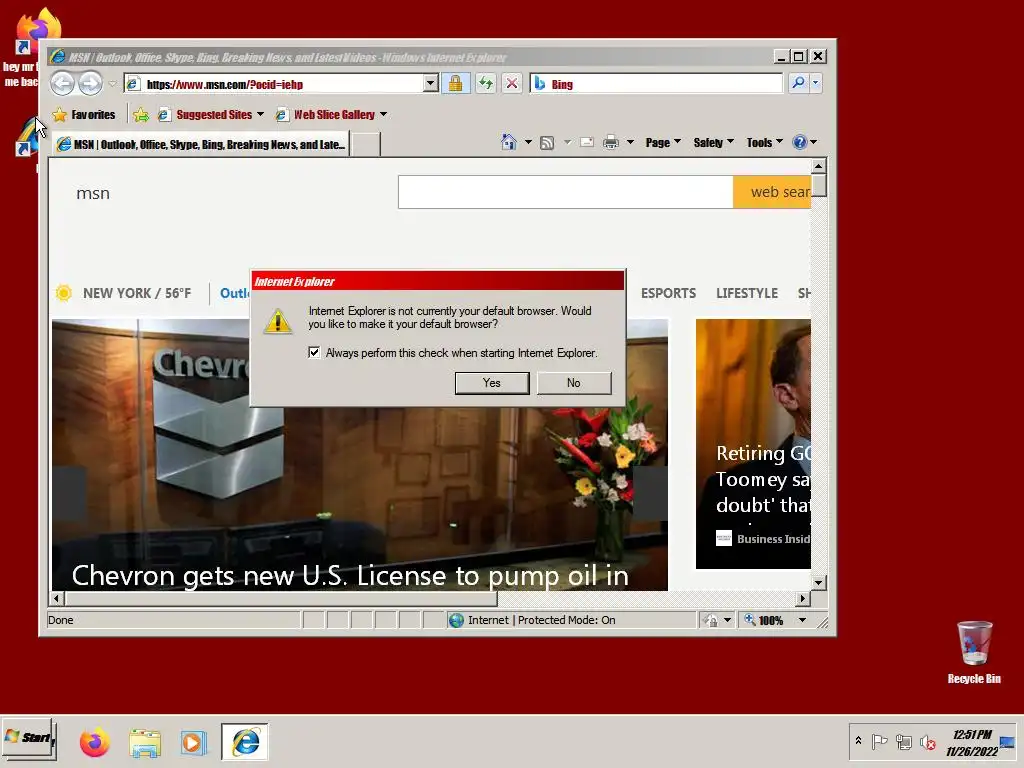Click Yes in default browser dialog

click(492, 383)
